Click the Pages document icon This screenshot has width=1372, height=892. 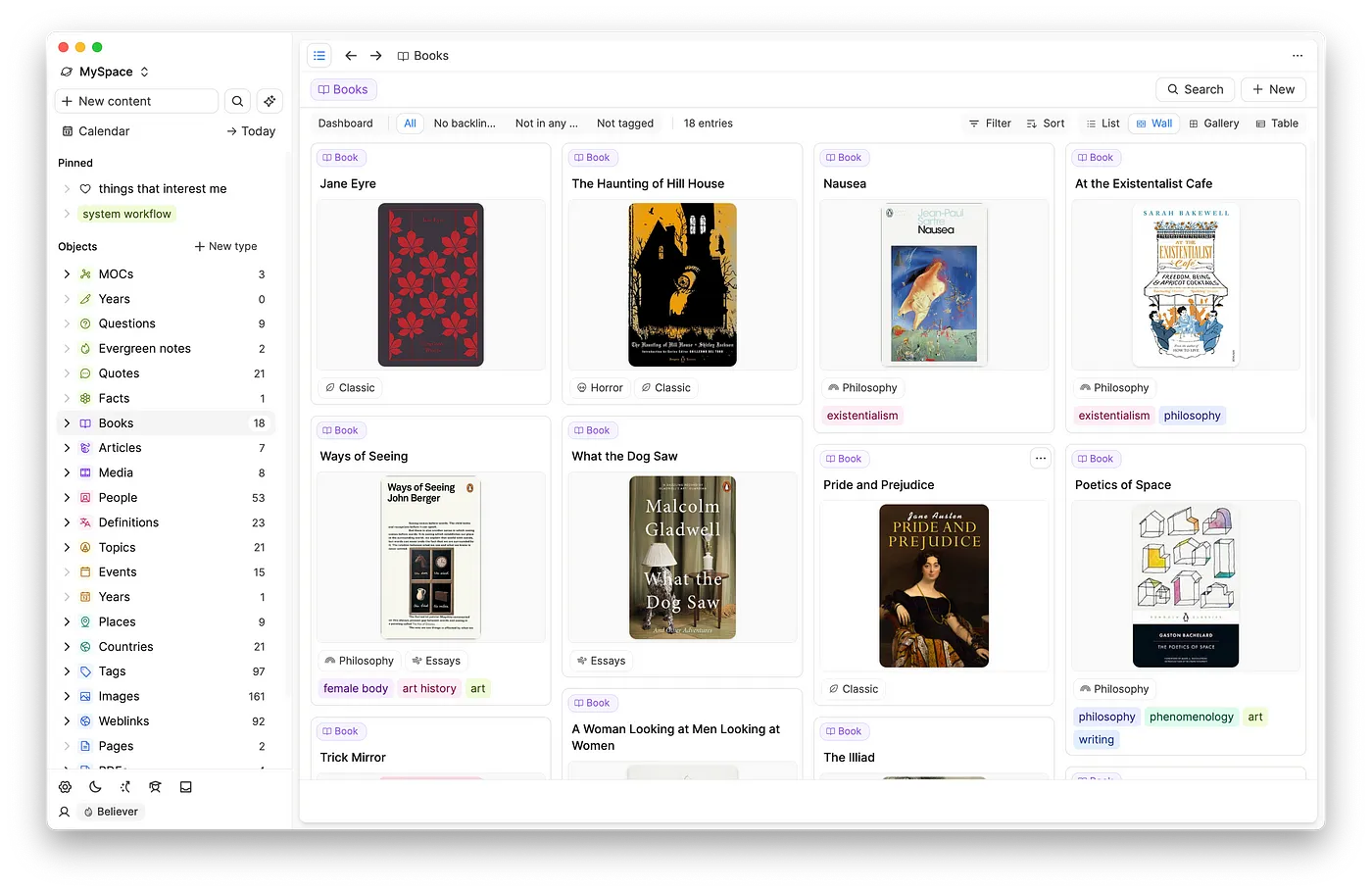click(x=85, y=746)
